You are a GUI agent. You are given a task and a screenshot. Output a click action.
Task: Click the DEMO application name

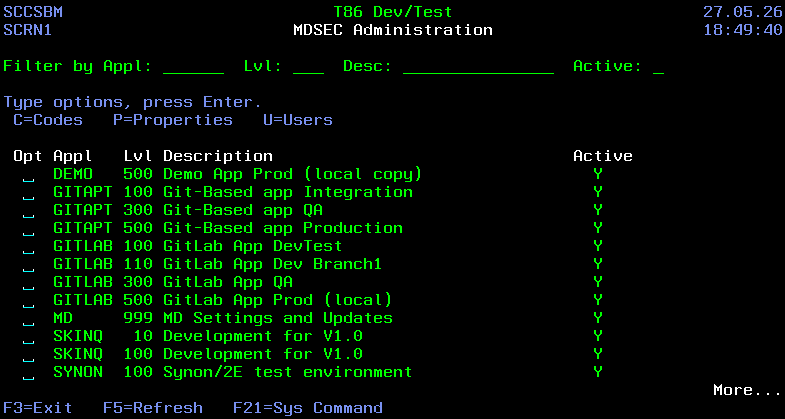73,174
